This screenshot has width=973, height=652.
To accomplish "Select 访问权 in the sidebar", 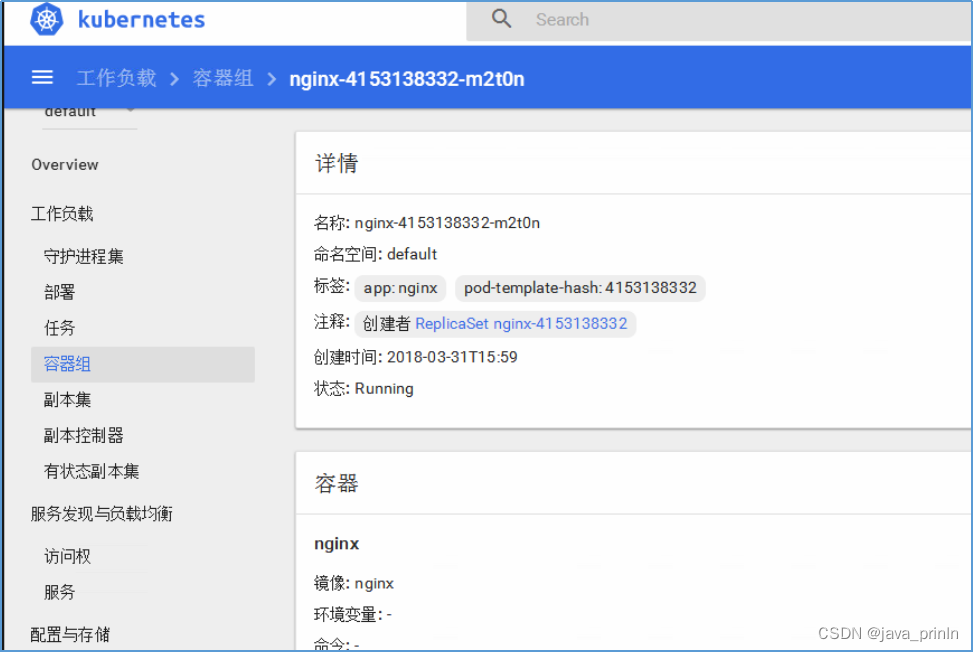I will pos(68,556).
